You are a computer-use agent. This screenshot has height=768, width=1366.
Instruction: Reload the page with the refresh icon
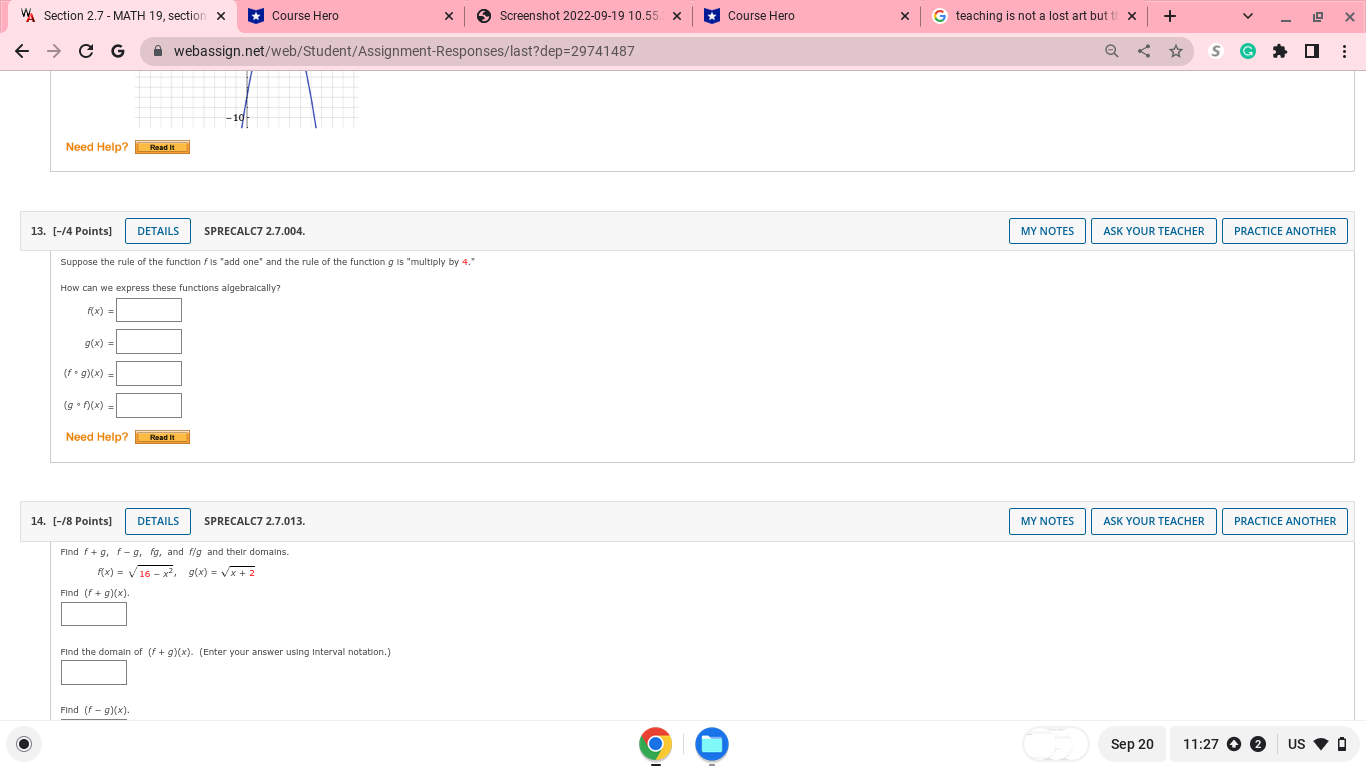[85, 50]
